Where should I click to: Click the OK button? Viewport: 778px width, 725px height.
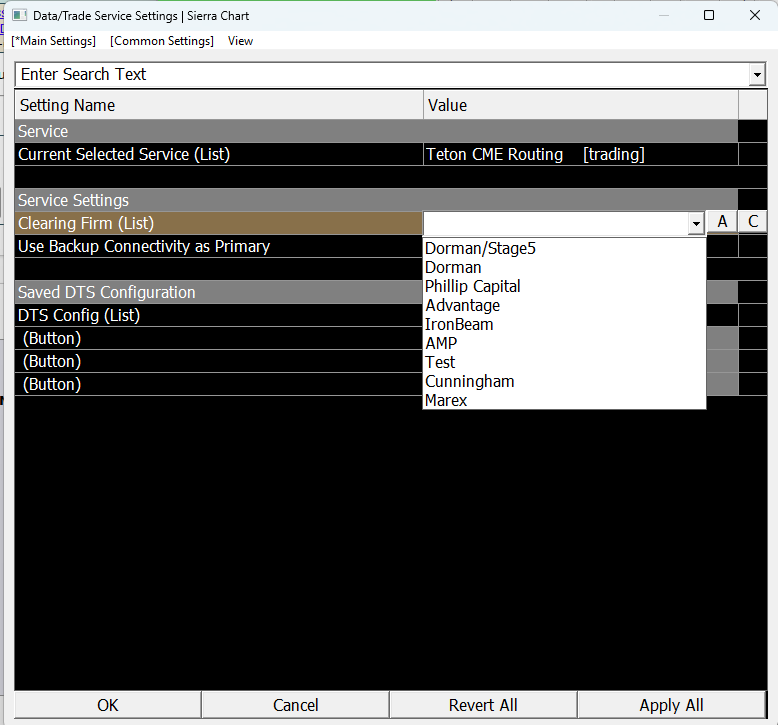[x=108, y=705]
